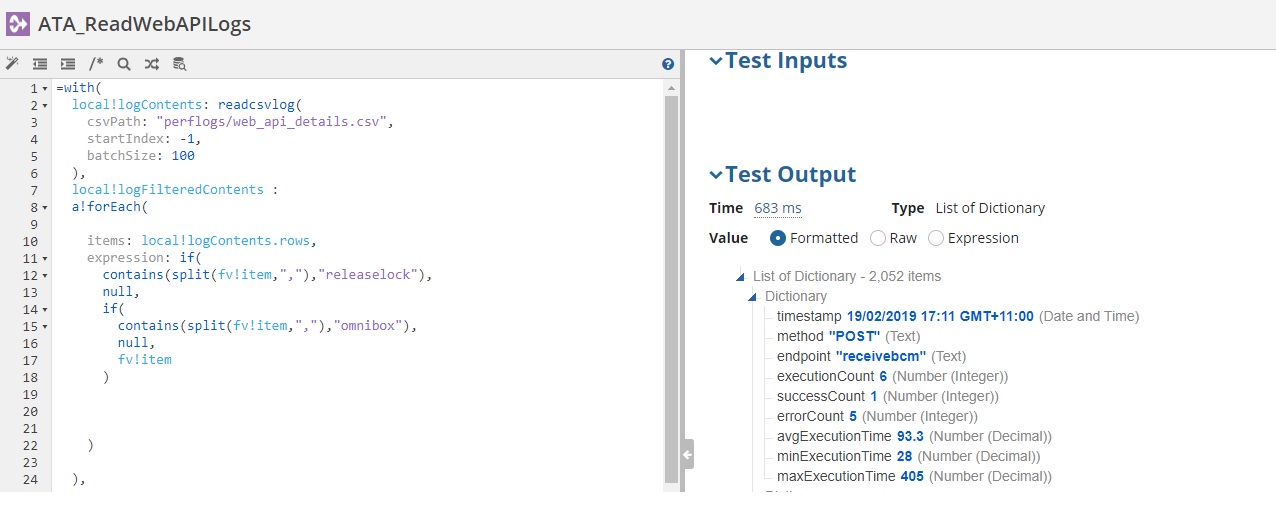Click the Appian logo beside ATA_ReadWebAPILogs

click(x=18, y=24)
